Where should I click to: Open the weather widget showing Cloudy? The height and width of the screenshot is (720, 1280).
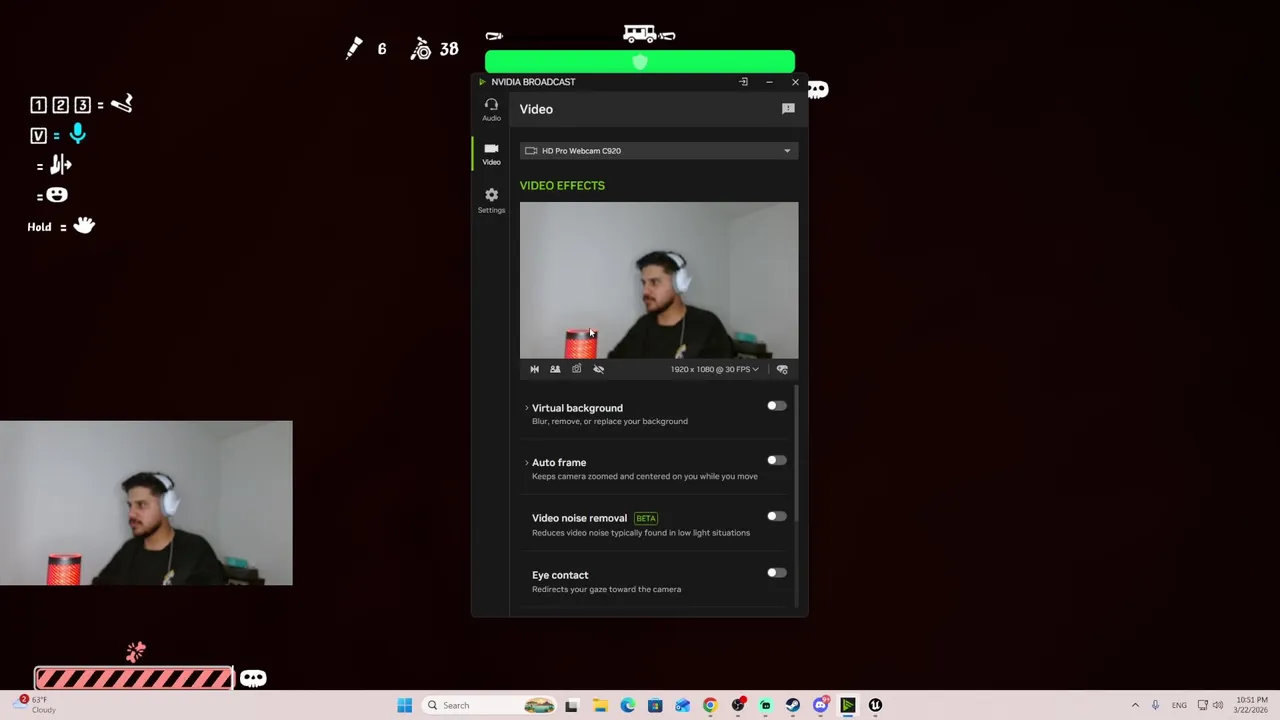click(37, 705)
